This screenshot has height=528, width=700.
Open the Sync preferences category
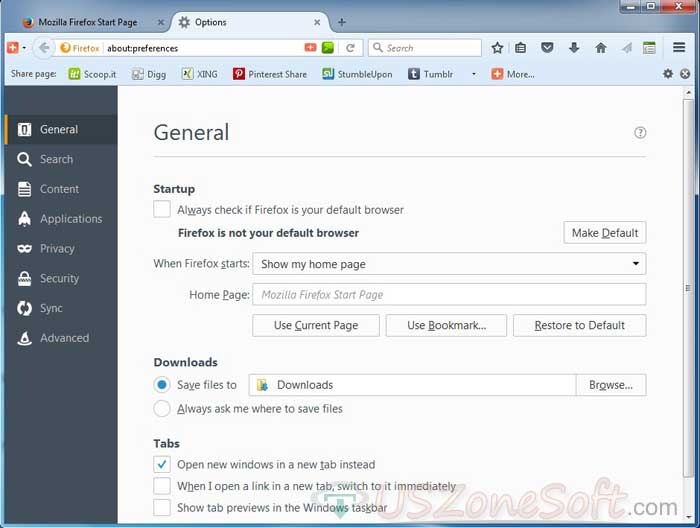coord(62,308)
